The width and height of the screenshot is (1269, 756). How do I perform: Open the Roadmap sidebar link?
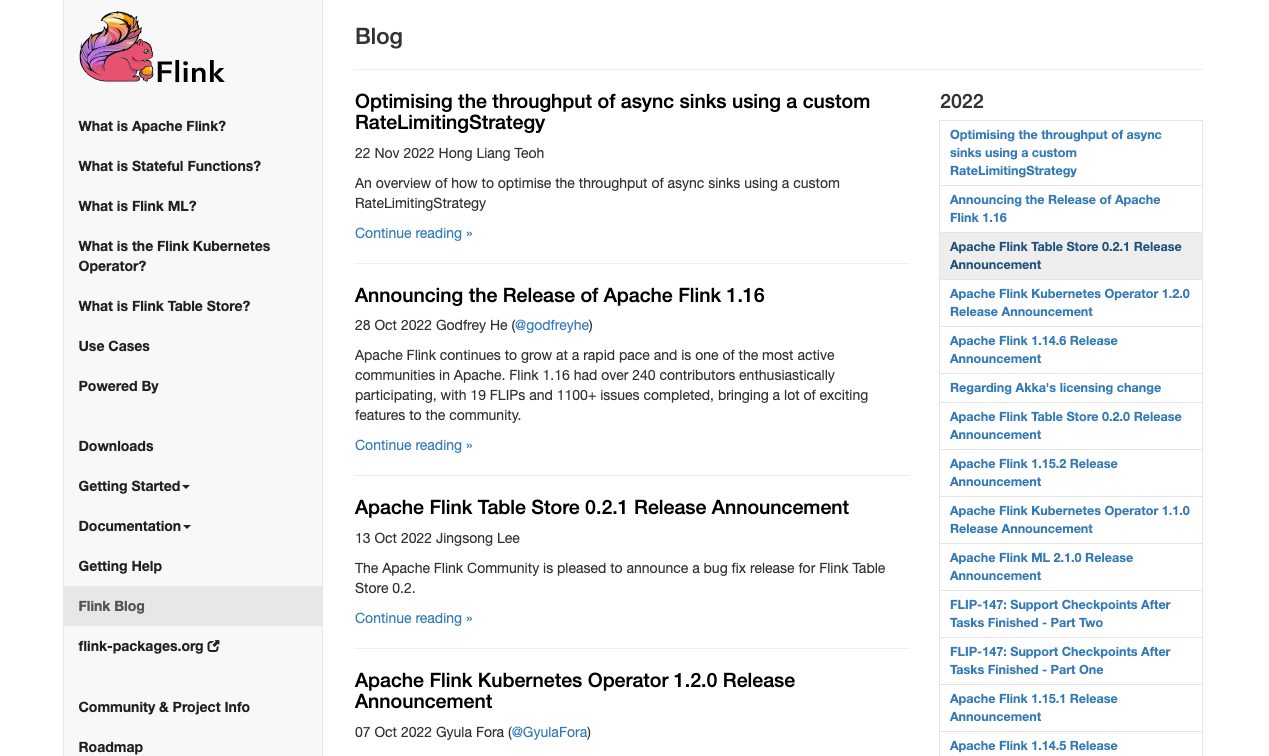(111, 747)
